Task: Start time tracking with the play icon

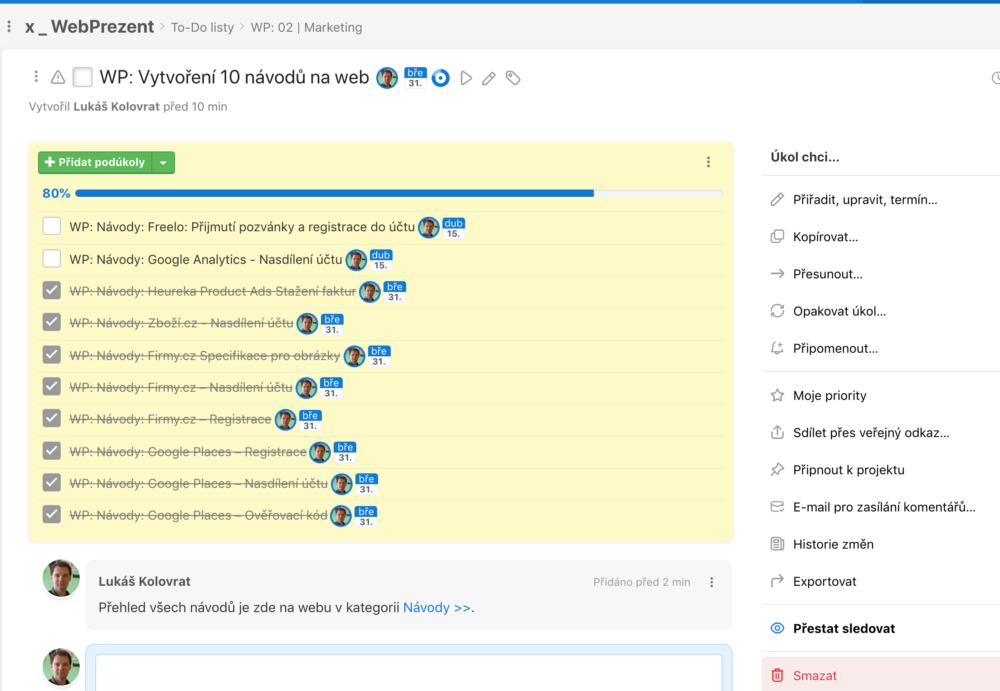Action: (466, 78)
